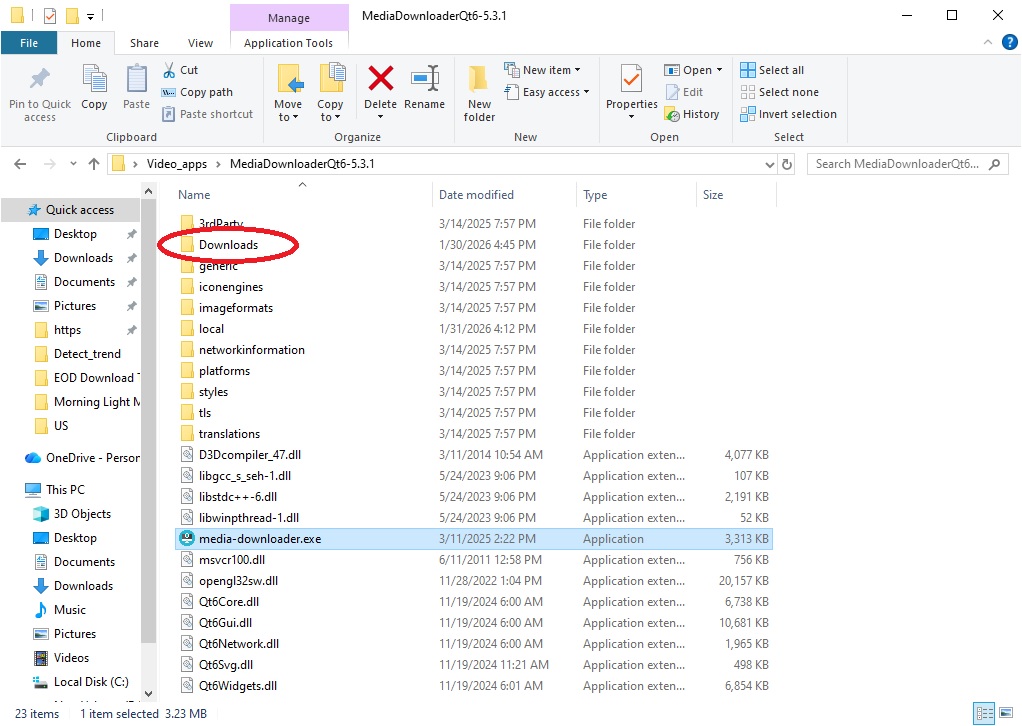
Task: Select the networkinformation folder
Action: (252, 350)
